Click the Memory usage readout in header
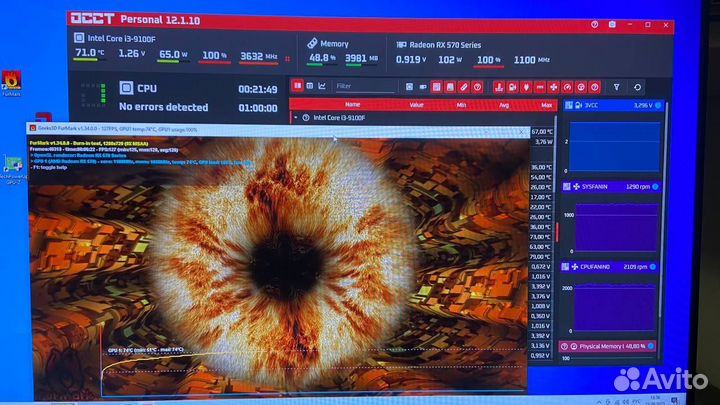720x405 pixels. [x=339, y=57]
